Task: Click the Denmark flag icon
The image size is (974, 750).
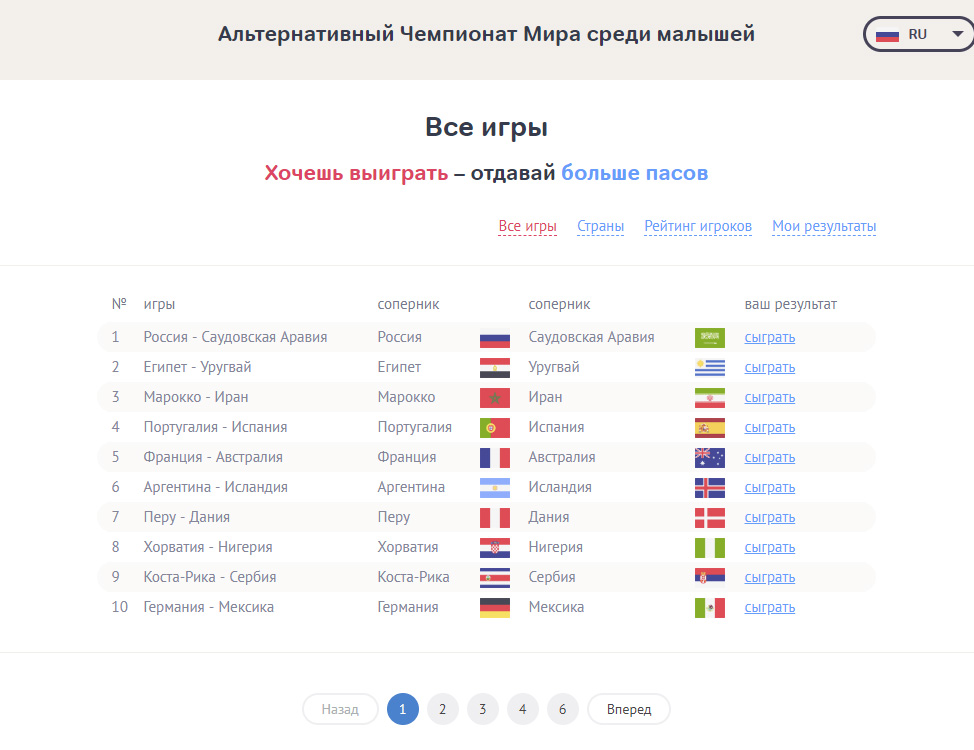Action: pos(709,518)
